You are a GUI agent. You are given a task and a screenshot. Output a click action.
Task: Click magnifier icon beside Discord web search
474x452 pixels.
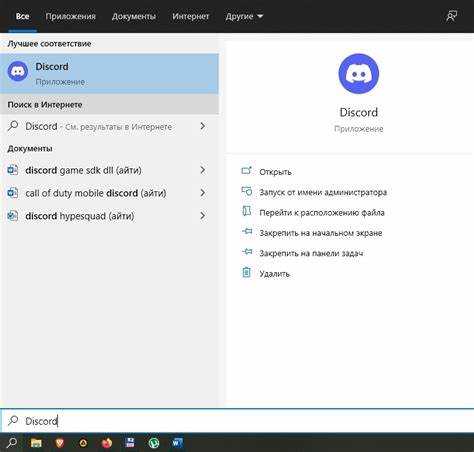point(13,126)
